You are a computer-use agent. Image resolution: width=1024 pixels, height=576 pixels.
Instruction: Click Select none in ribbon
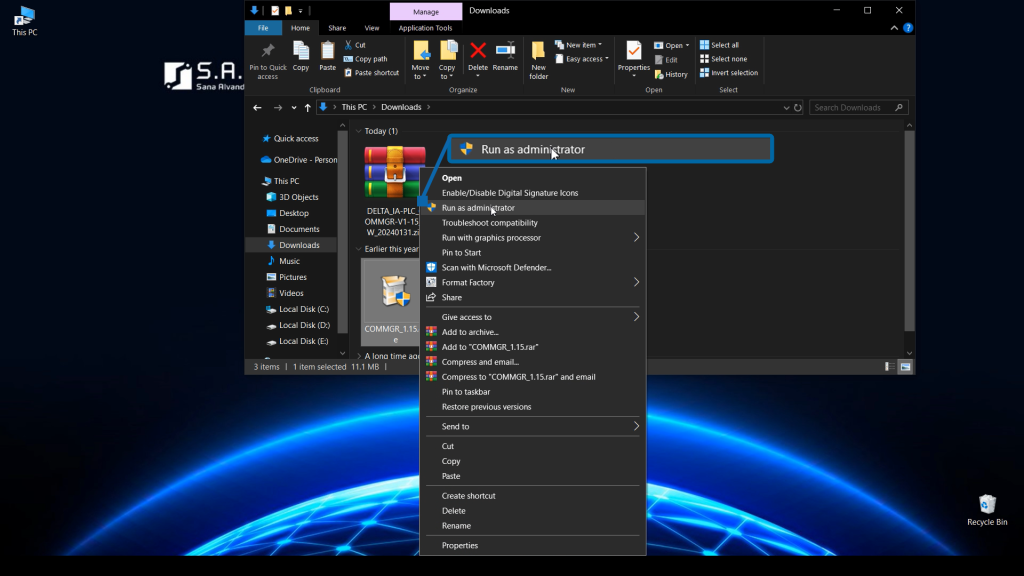723,59
